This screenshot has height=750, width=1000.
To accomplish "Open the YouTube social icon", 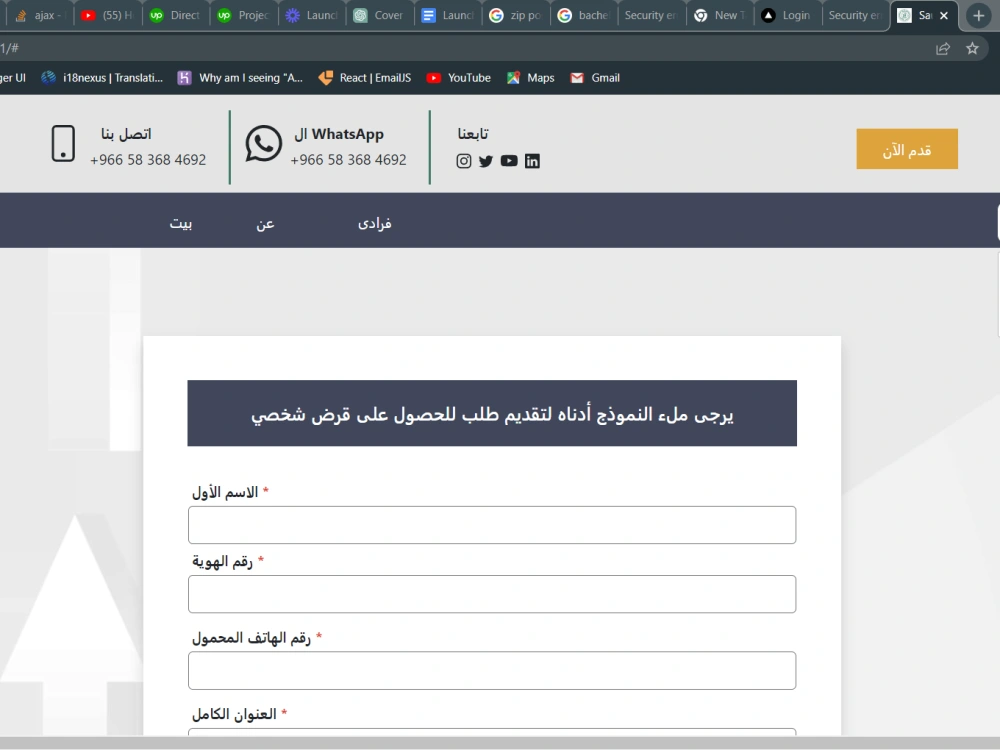I will coord(509,161).
